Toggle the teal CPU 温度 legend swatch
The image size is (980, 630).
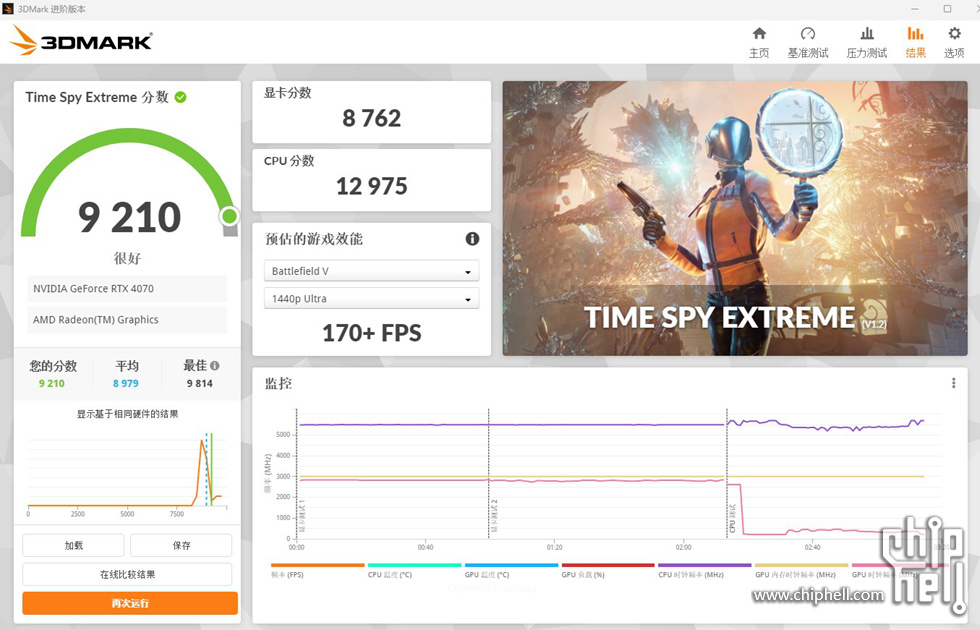click(x=414, y=565)
